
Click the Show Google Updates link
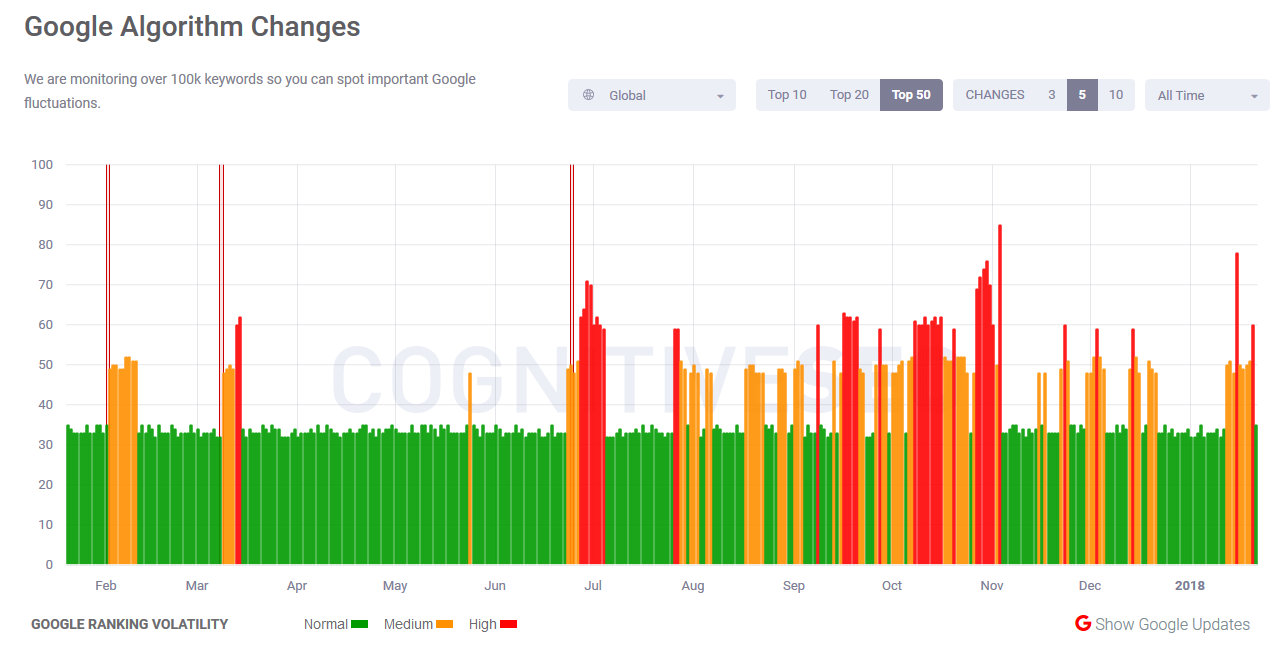point(1173,623)
